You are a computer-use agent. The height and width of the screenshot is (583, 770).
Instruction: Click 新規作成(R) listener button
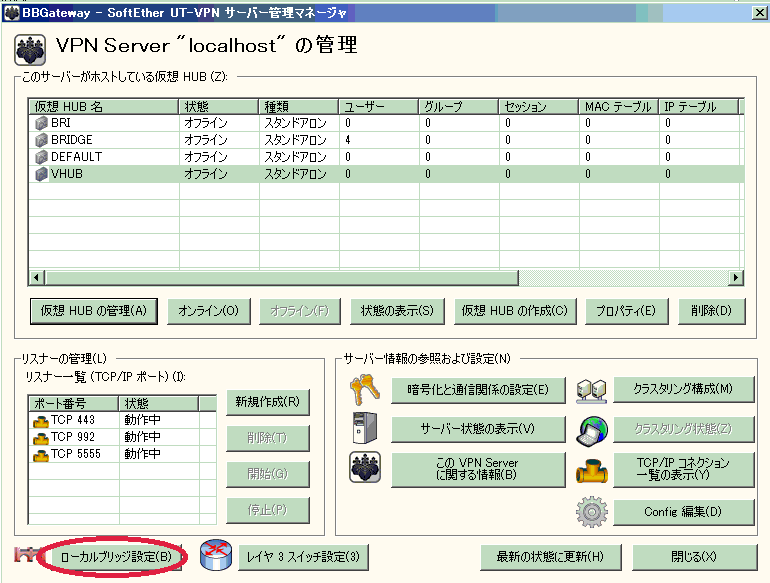[x=268, y=402]
